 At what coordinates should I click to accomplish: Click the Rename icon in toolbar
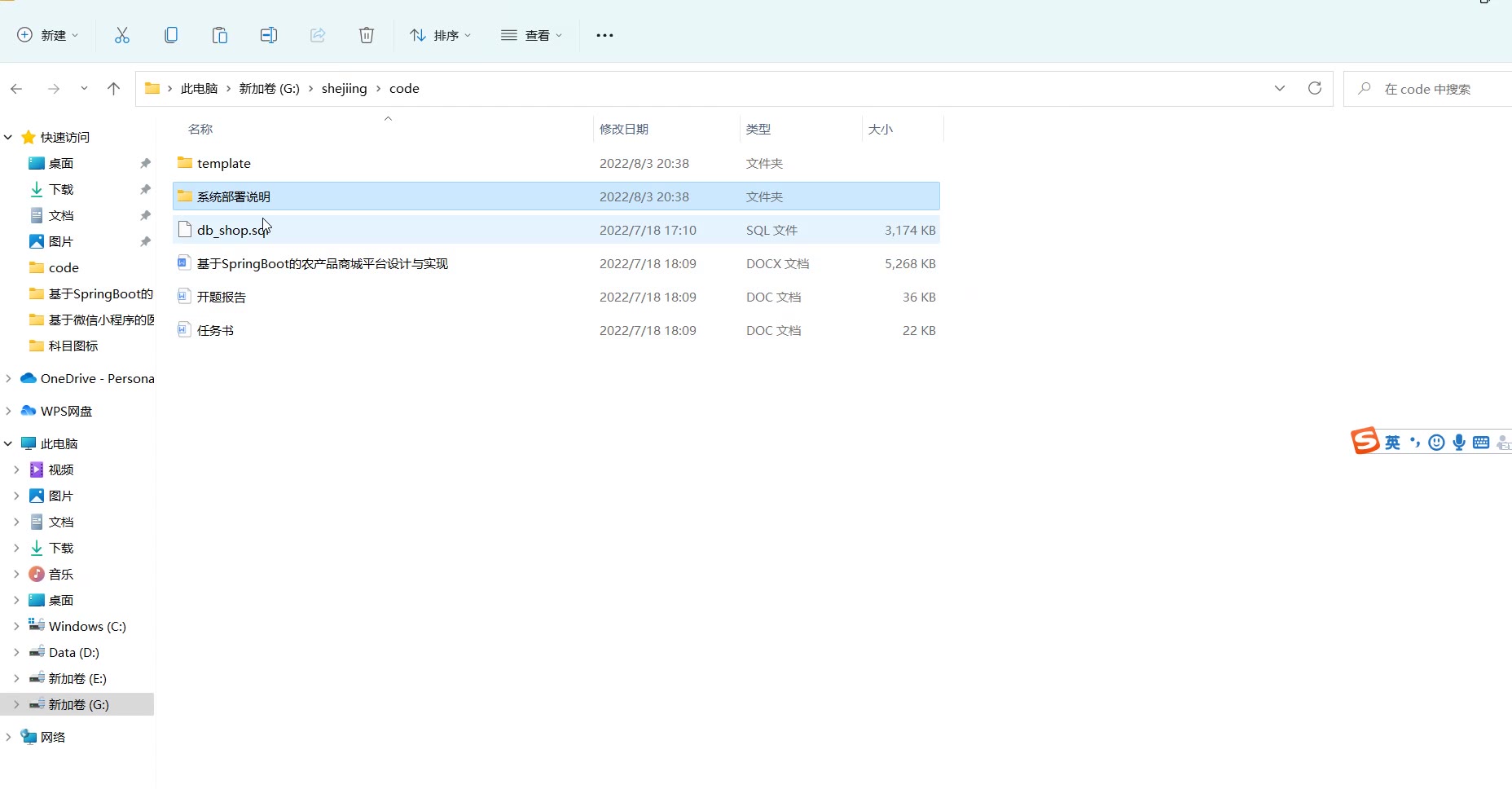point(269,35)
